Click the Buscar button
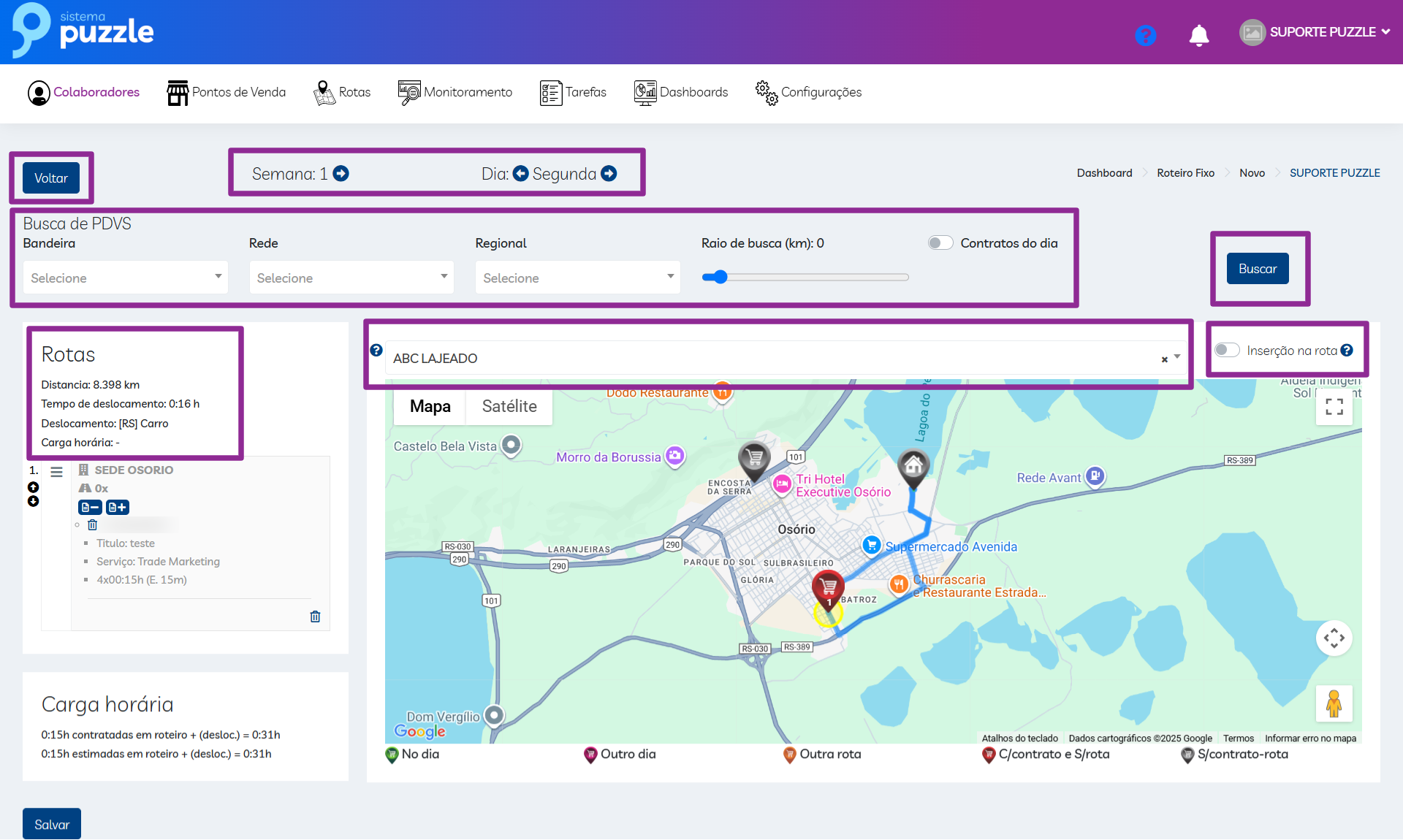Screen dimensions: 1403x840 click(x=1257, y=268)
